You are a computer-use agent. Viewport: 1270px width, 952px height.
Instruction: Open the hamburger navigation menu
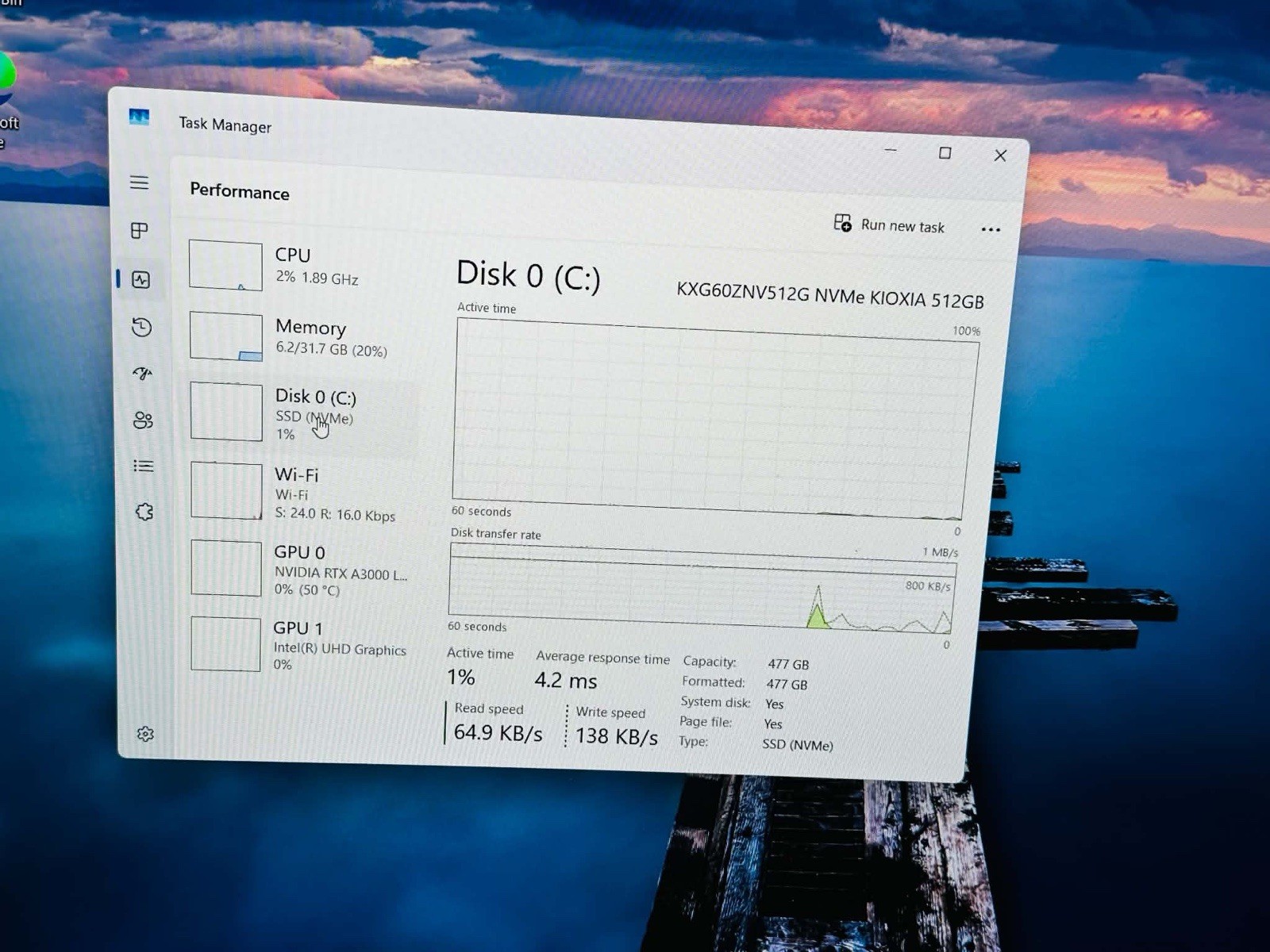[x=139, y=182]
